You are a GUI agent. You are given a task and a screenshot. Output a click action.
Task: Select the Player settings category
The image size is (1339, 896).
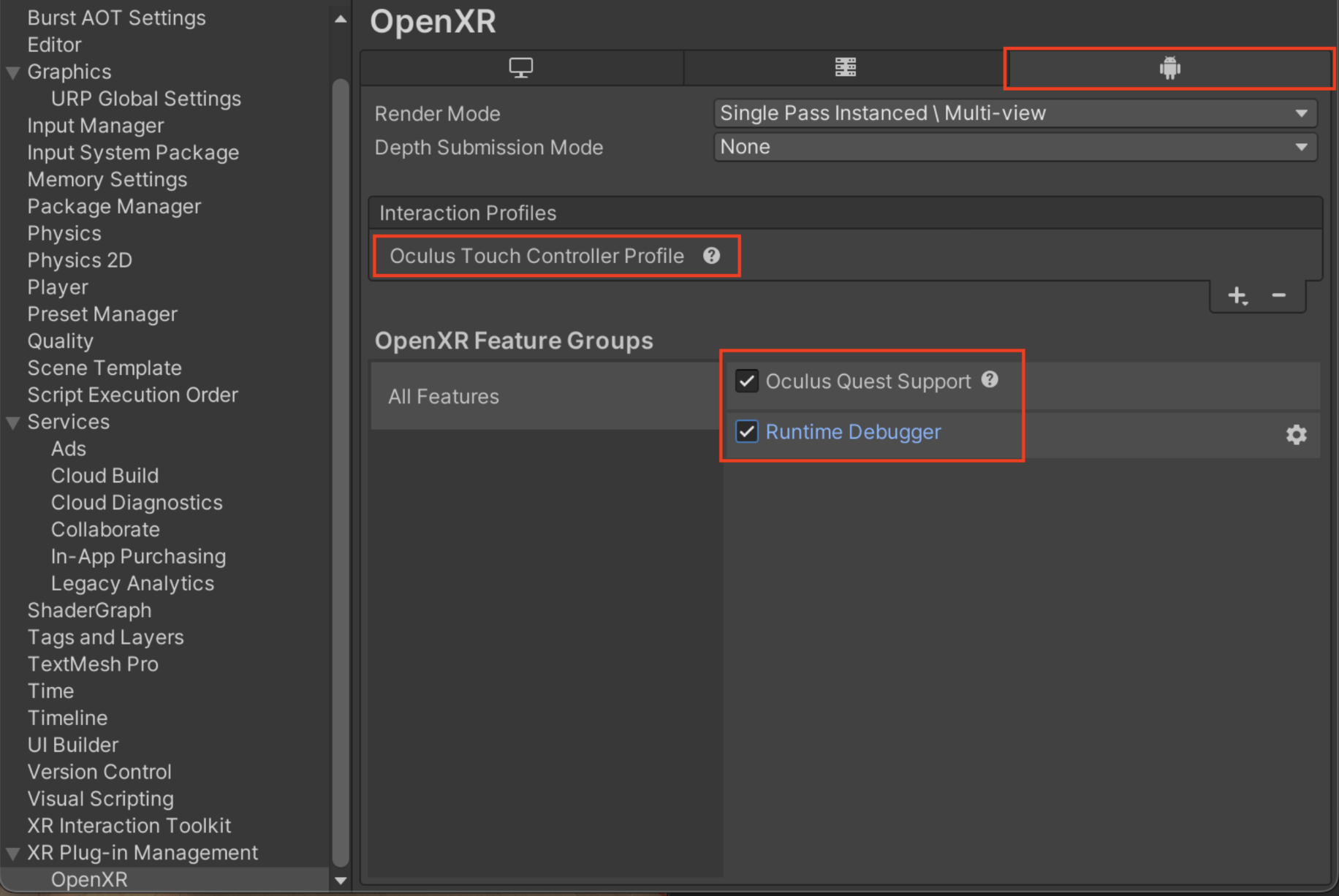click(58, 287)
